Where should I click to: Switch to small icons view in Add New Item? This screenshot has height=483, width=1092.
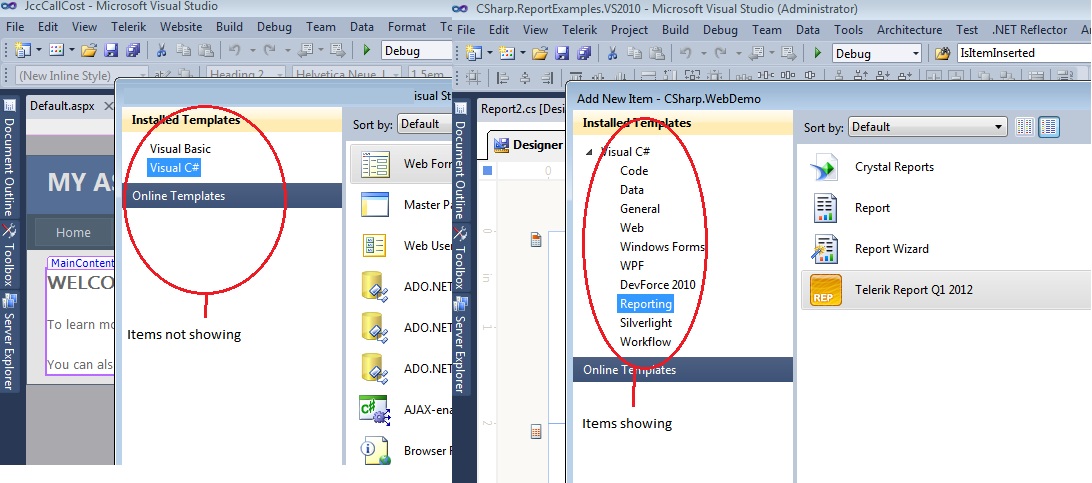coord(1024,127)
